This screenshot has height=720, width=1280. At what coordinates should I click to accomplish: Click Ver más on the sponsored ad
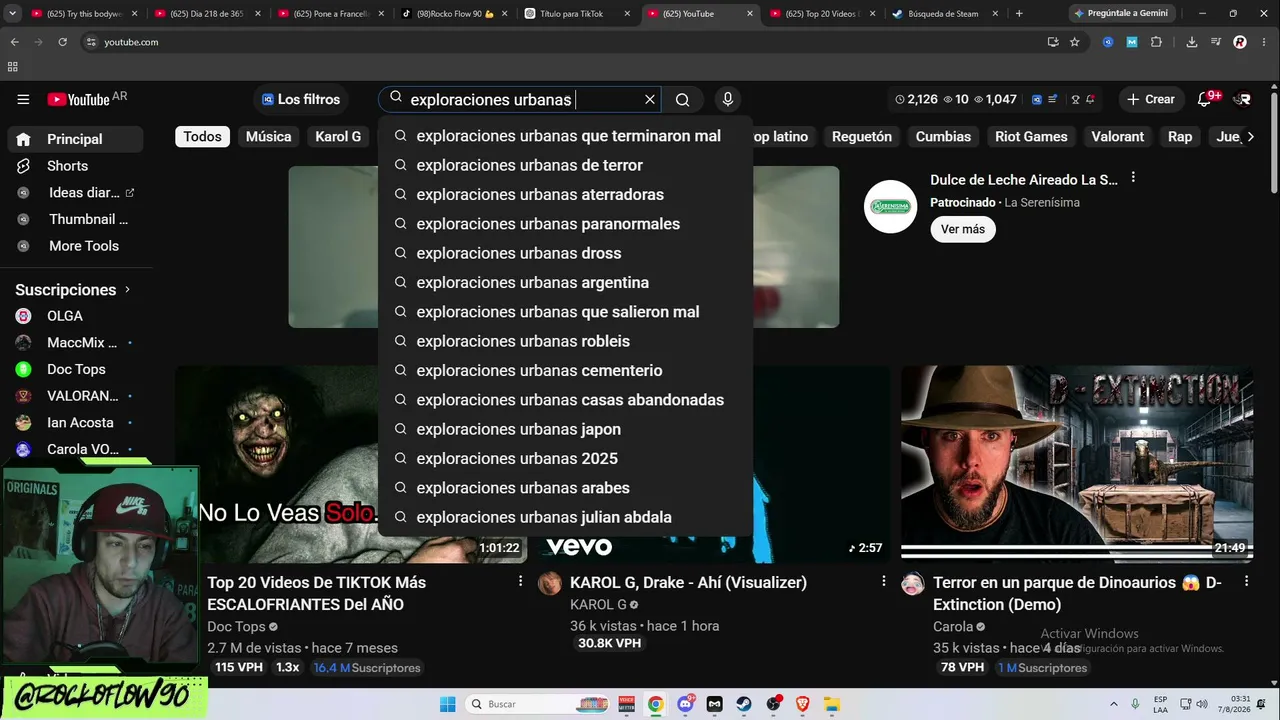click(x=963, y=229)
